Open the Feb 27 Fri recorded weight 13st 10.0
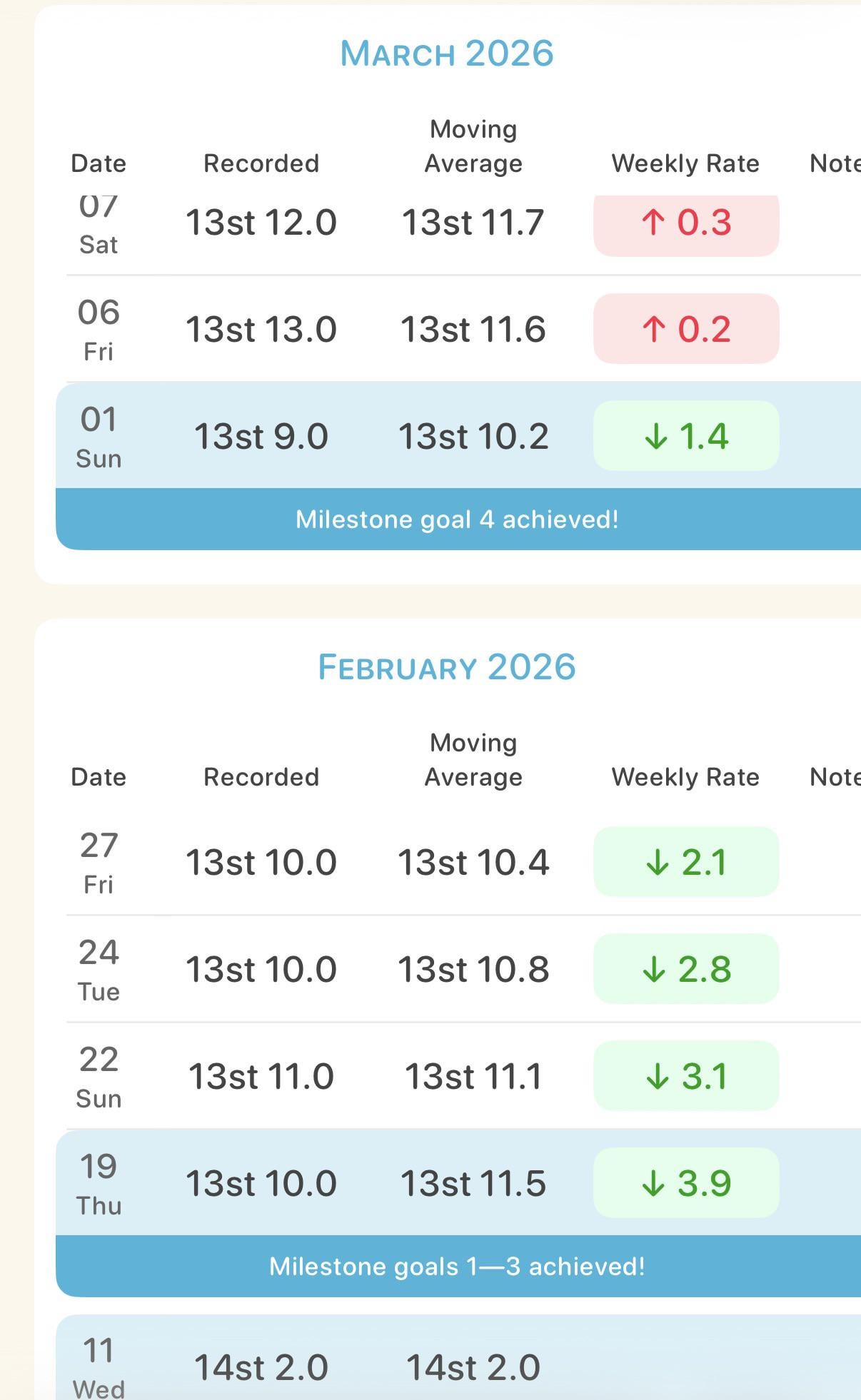Image resolution: width=861 pixels, height=1400 pixels. click(261, 862)
